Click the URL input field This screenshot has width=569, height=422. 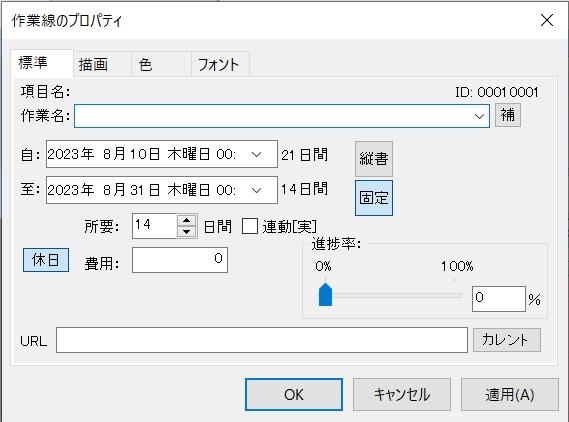(262, 340)
